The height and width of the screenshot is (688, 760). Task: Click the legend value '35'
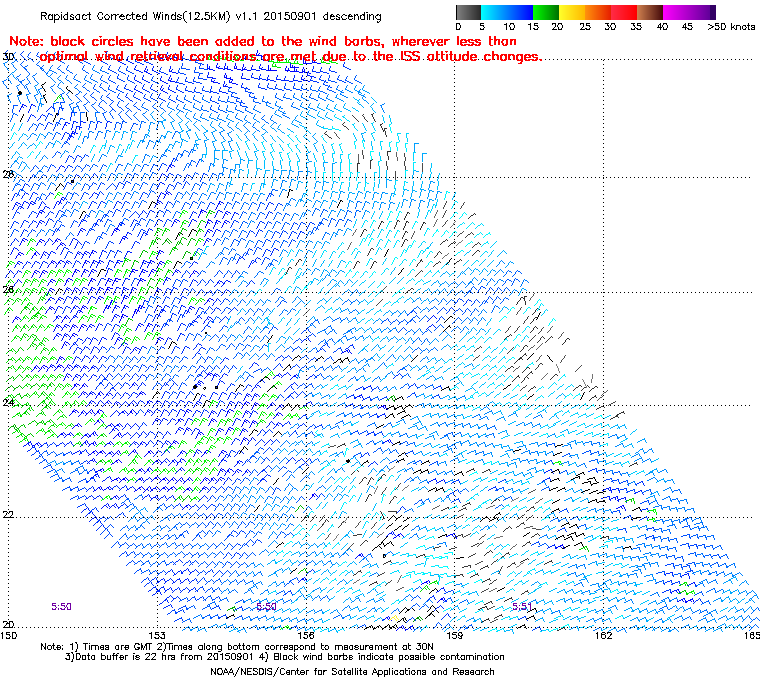click(636, 27)
